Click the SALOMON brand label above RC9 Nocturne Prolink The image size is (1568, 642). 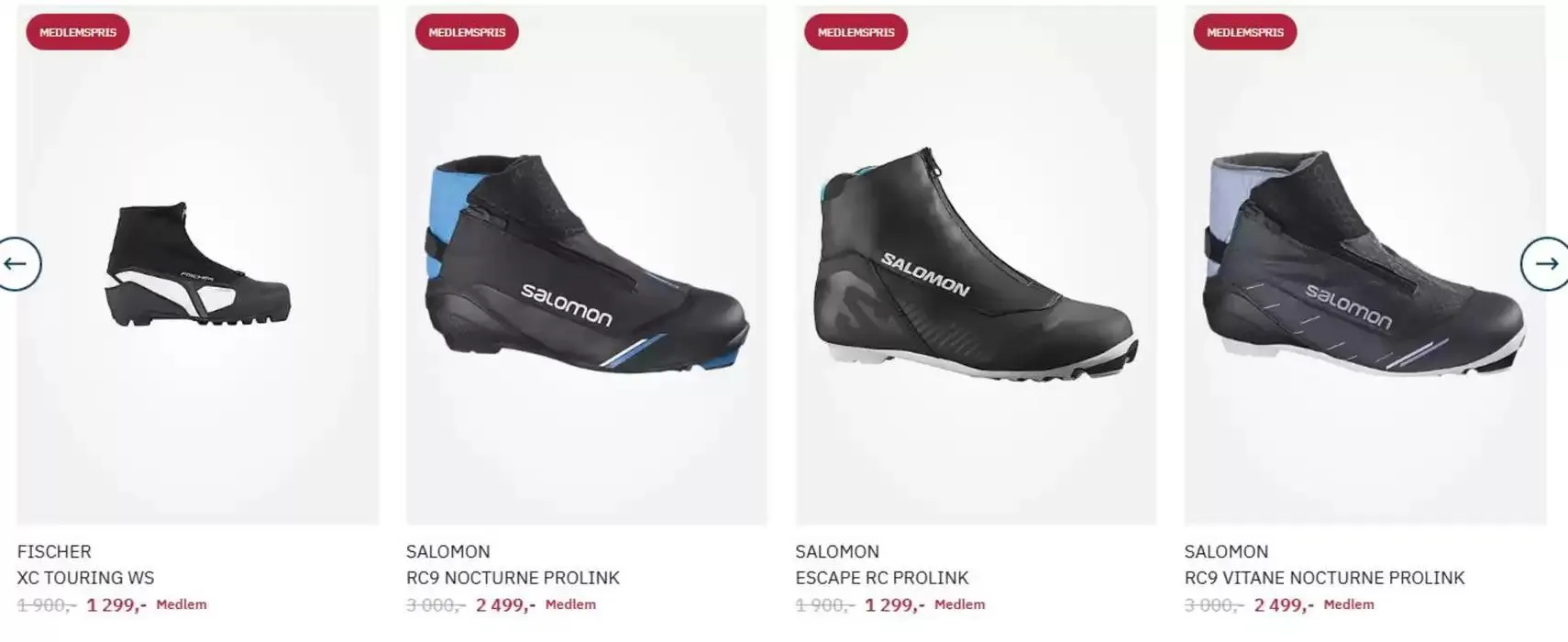(447, 551)
